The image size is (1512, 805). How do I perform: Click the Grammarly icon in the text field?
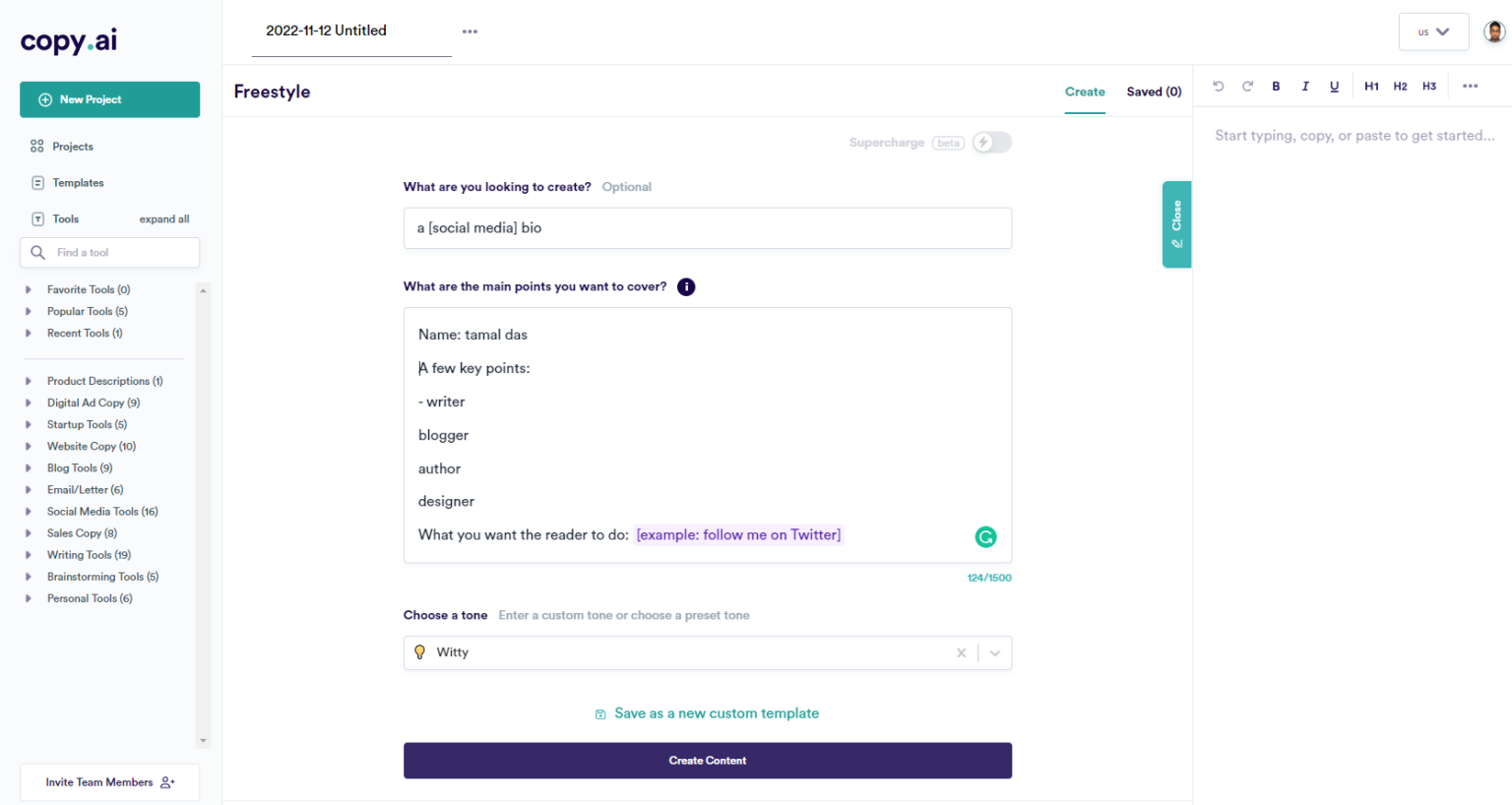tap(985, 536)
